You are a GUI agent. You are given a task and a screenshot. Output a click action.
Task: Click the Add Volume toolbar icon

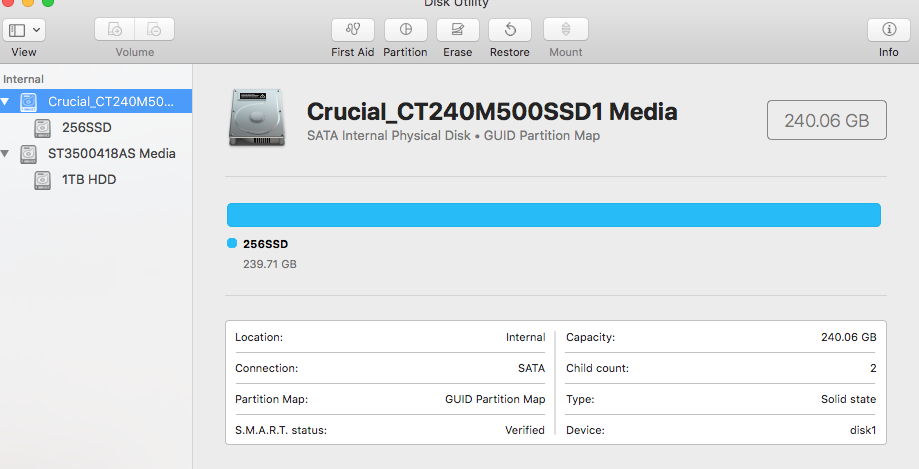coord(115,29)
